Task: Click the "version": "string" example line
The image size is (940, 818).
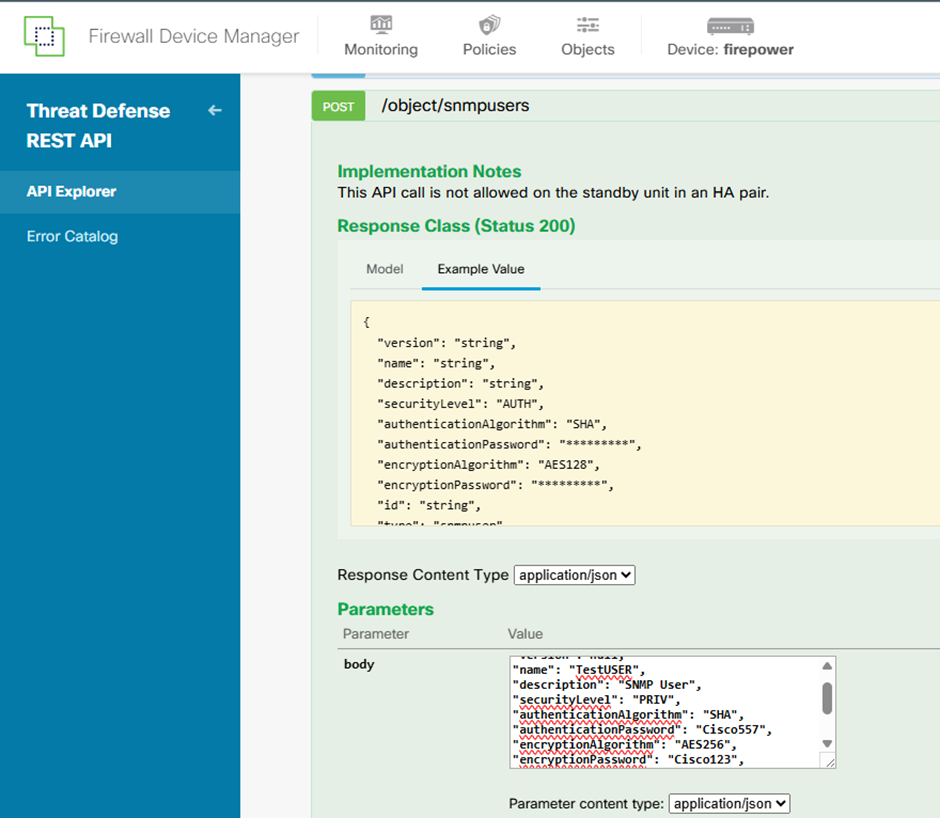Action: pos(447,343)
